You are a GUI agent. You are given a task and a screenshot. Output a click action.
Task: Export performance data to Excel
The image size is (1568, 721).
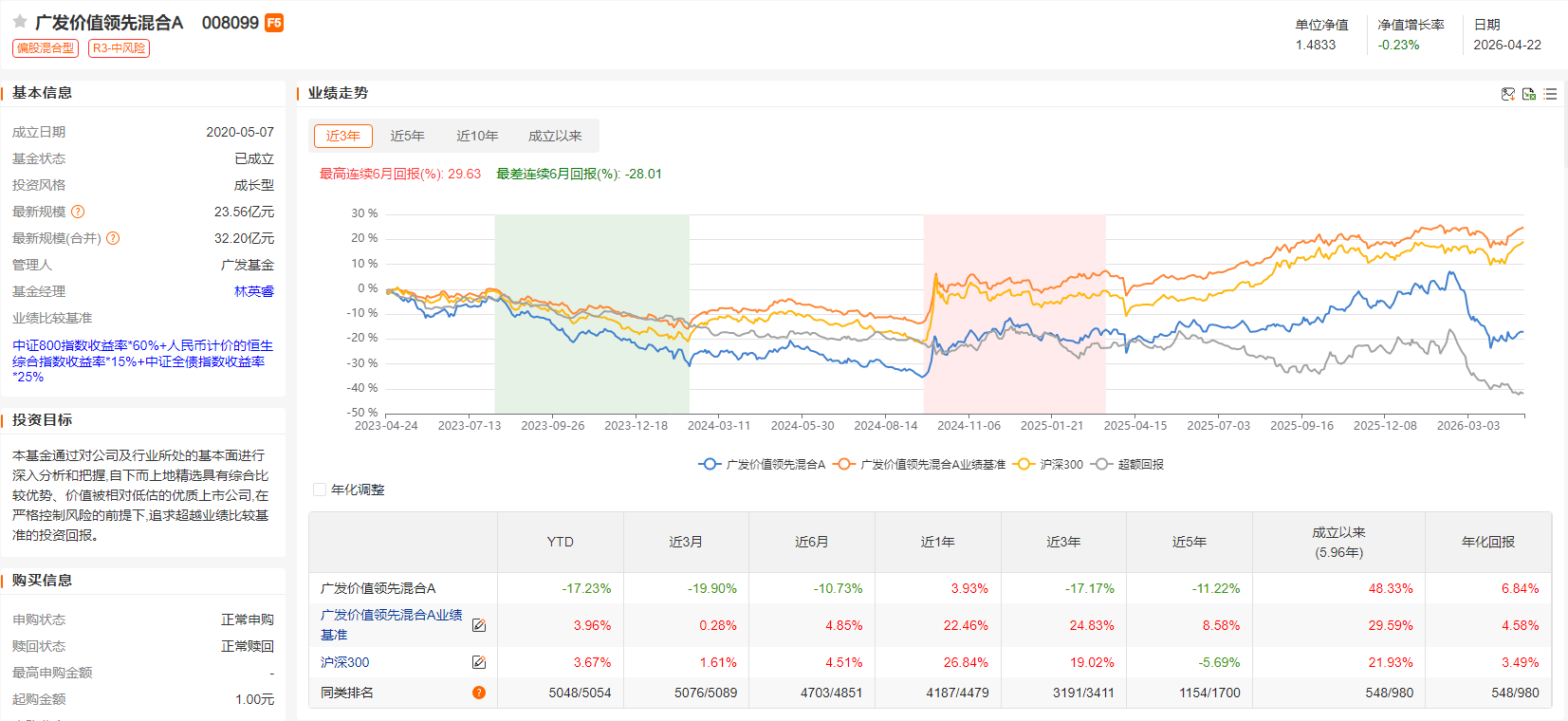tap(1528, 94)
